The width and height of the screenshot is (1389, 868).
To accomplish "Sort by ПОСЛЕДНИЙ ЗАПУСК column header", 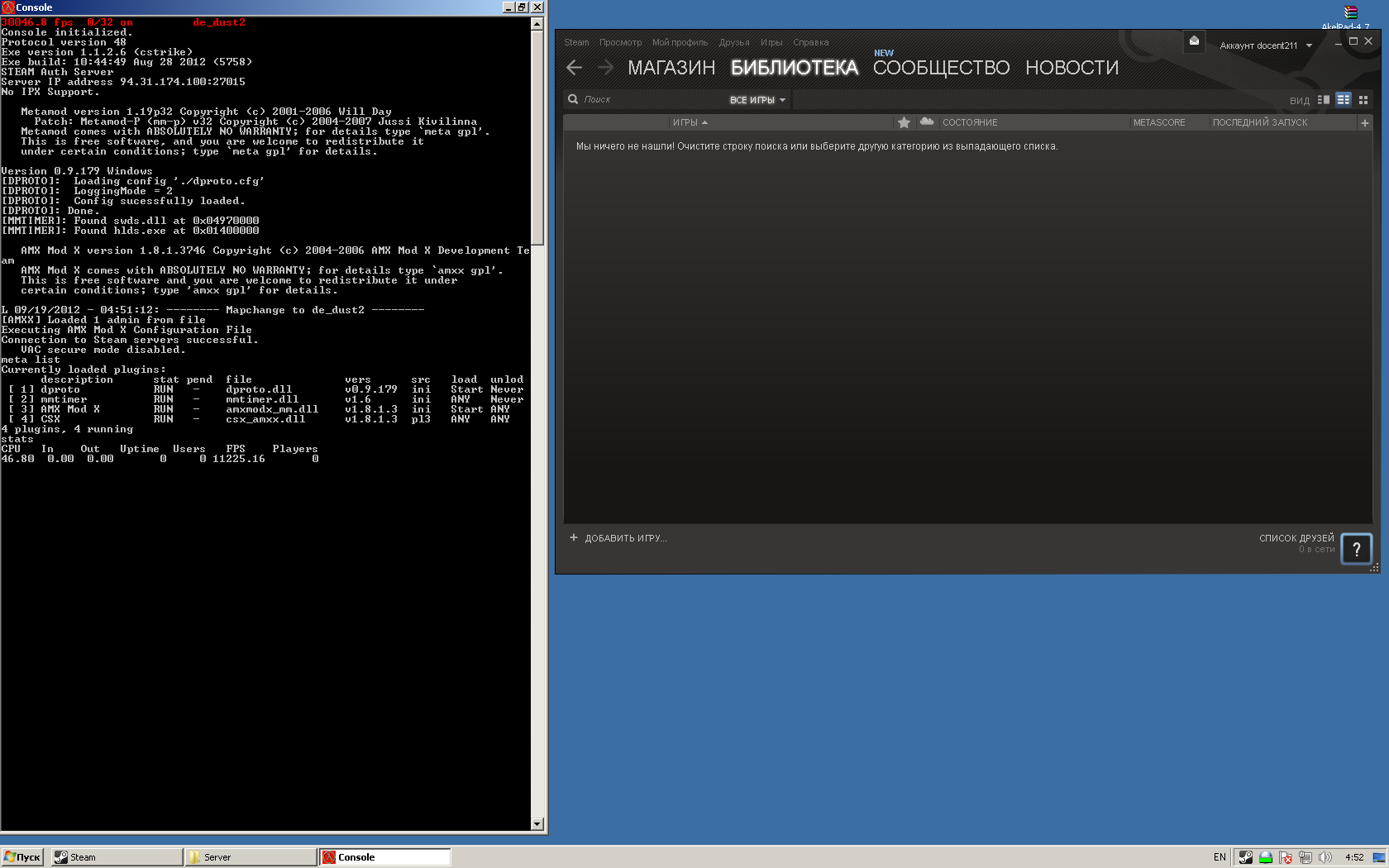I will click(1260, 122).
